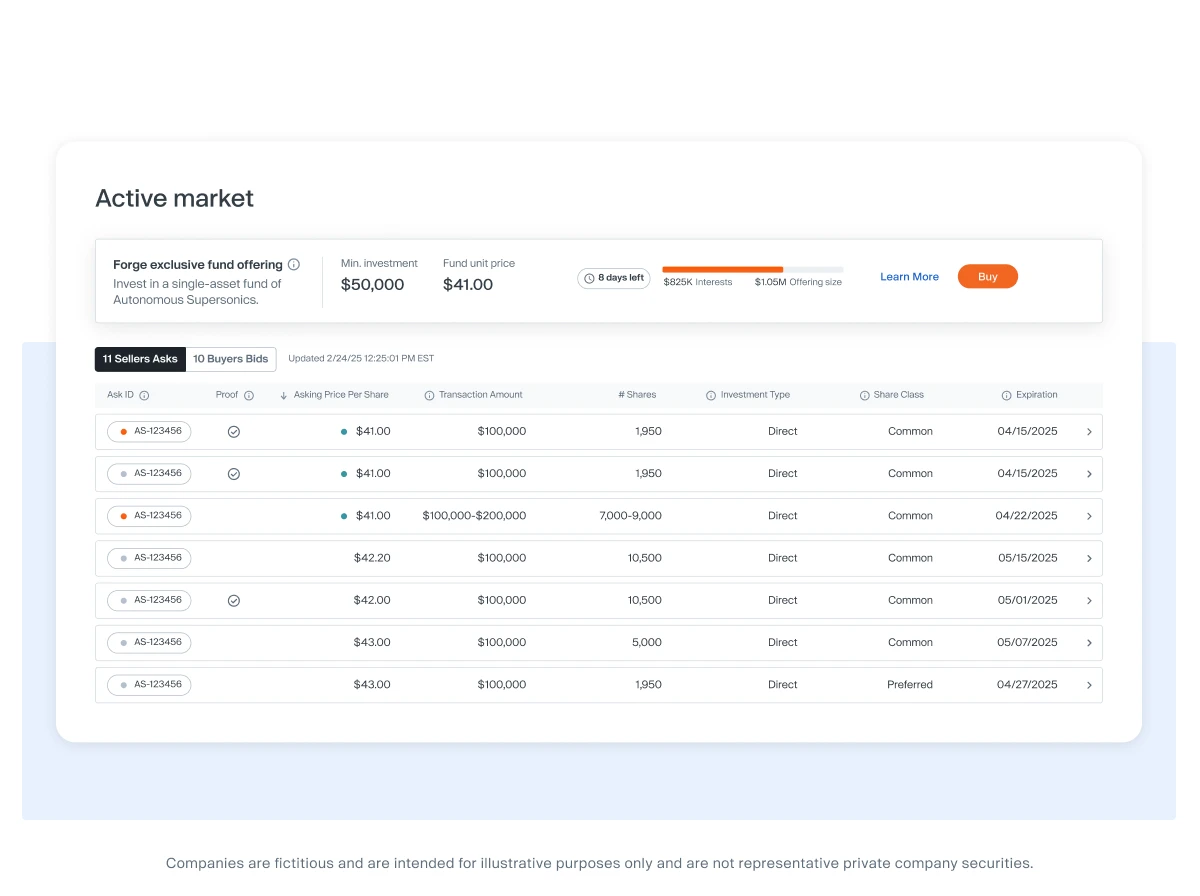
Task: Click the Share Class info icon
Action: (864, 395)
